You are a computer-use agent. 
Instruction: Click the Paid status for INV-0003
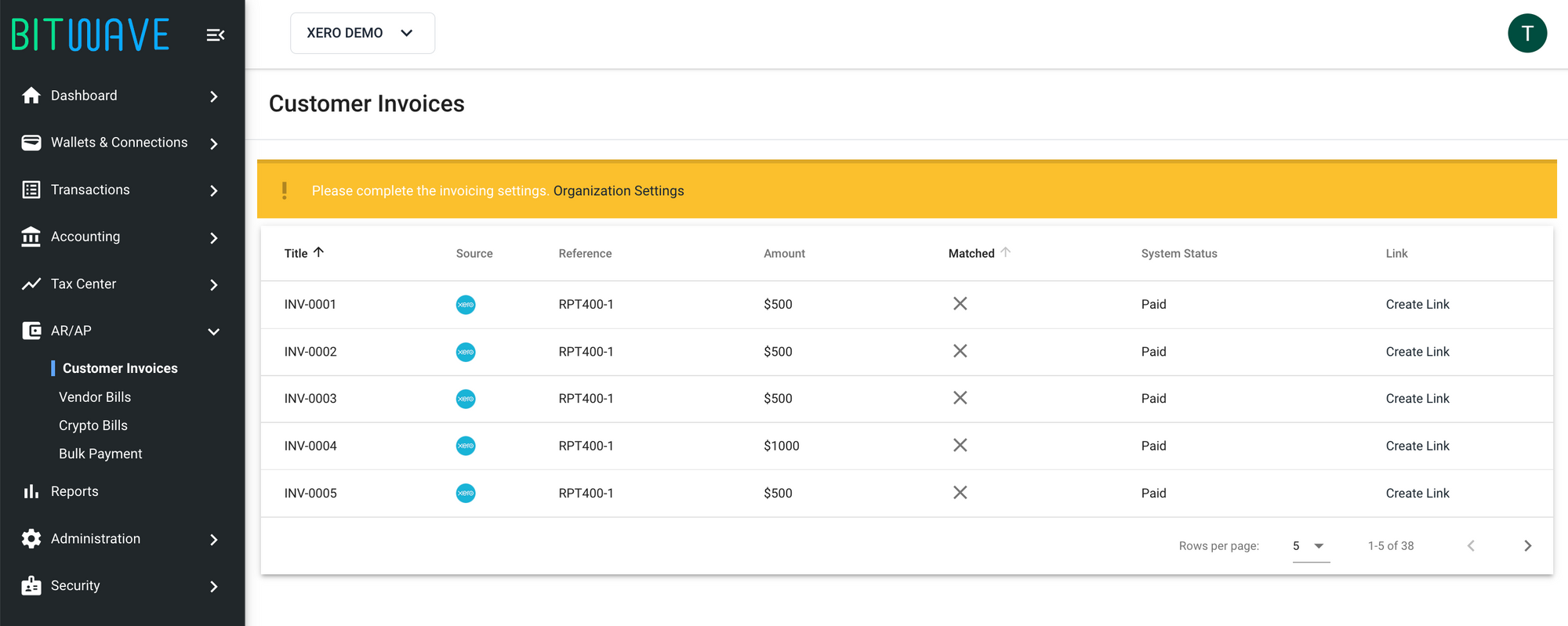click(1153, 399)
